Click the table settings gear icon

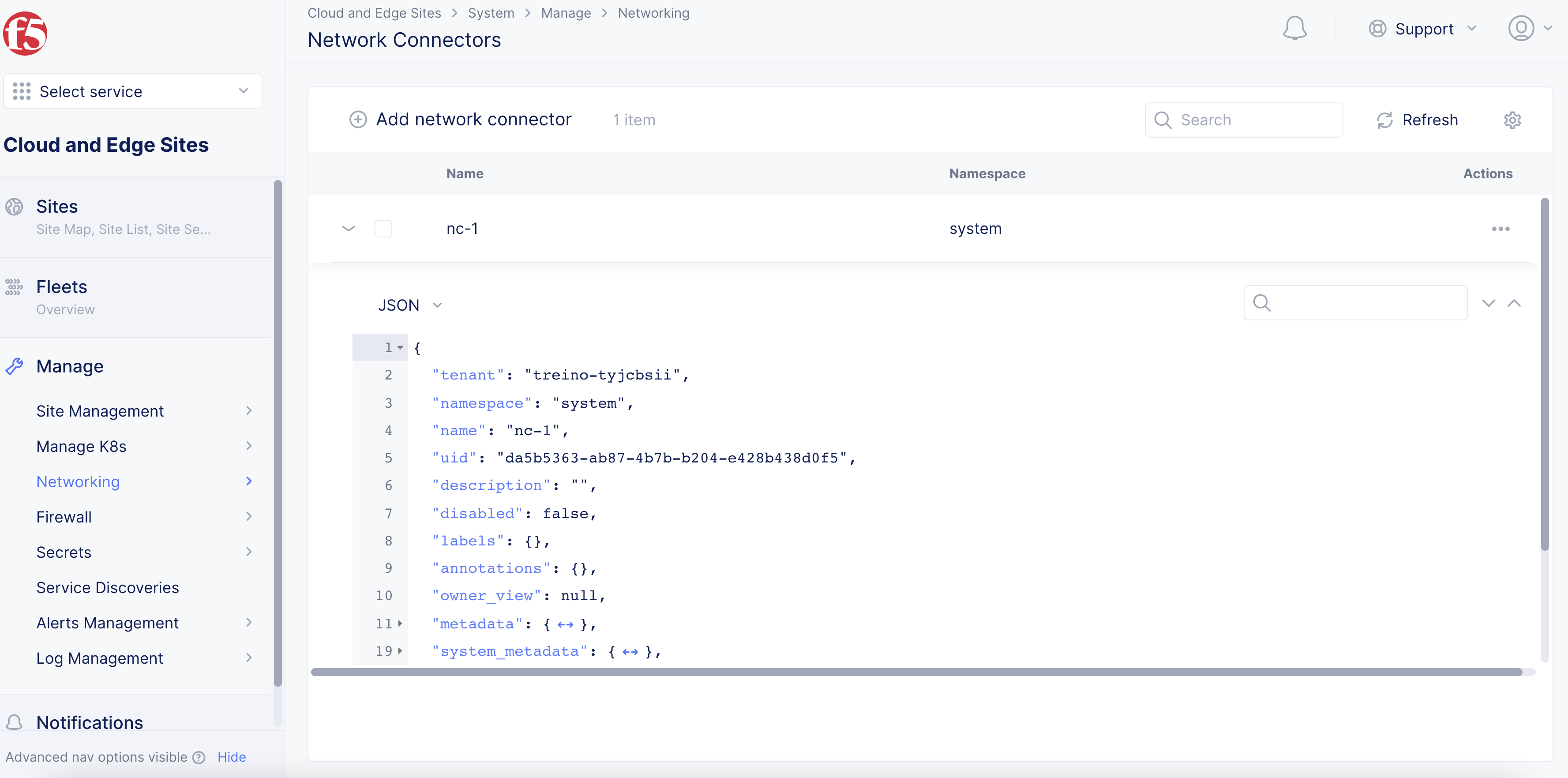[x=1513, y=120]
